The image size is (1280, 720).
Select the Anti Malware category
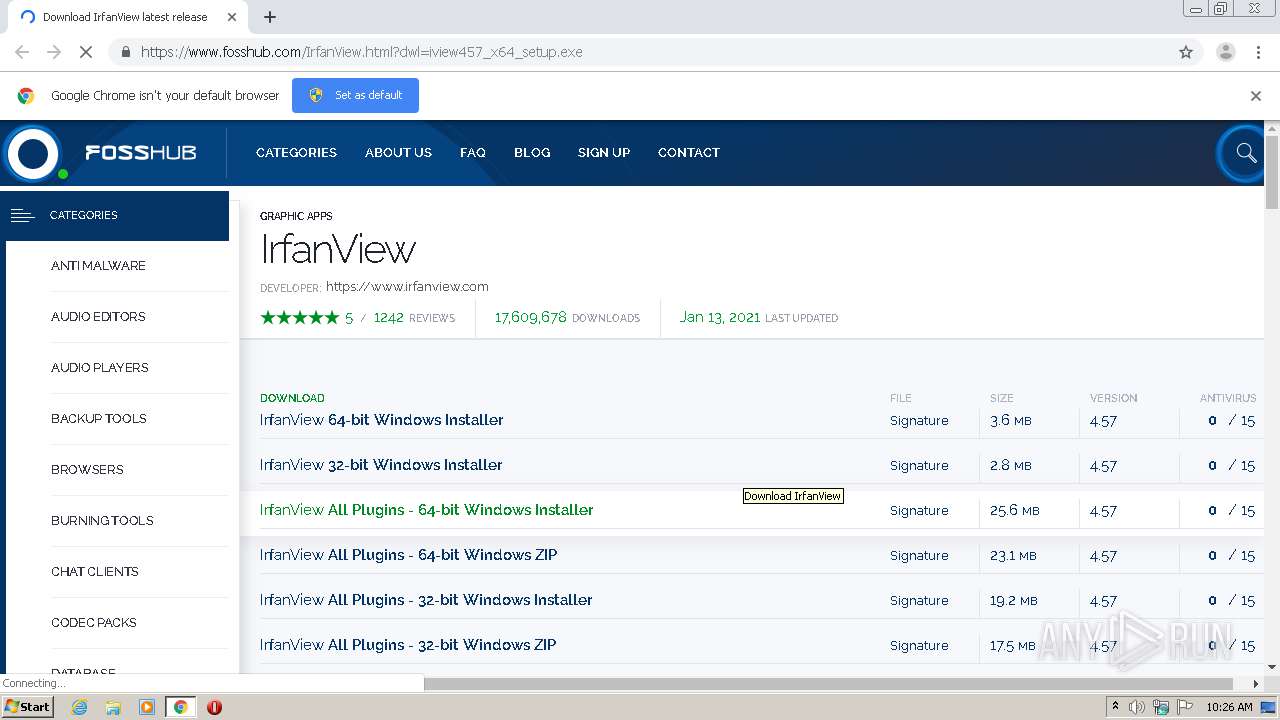tap(98, 266)
